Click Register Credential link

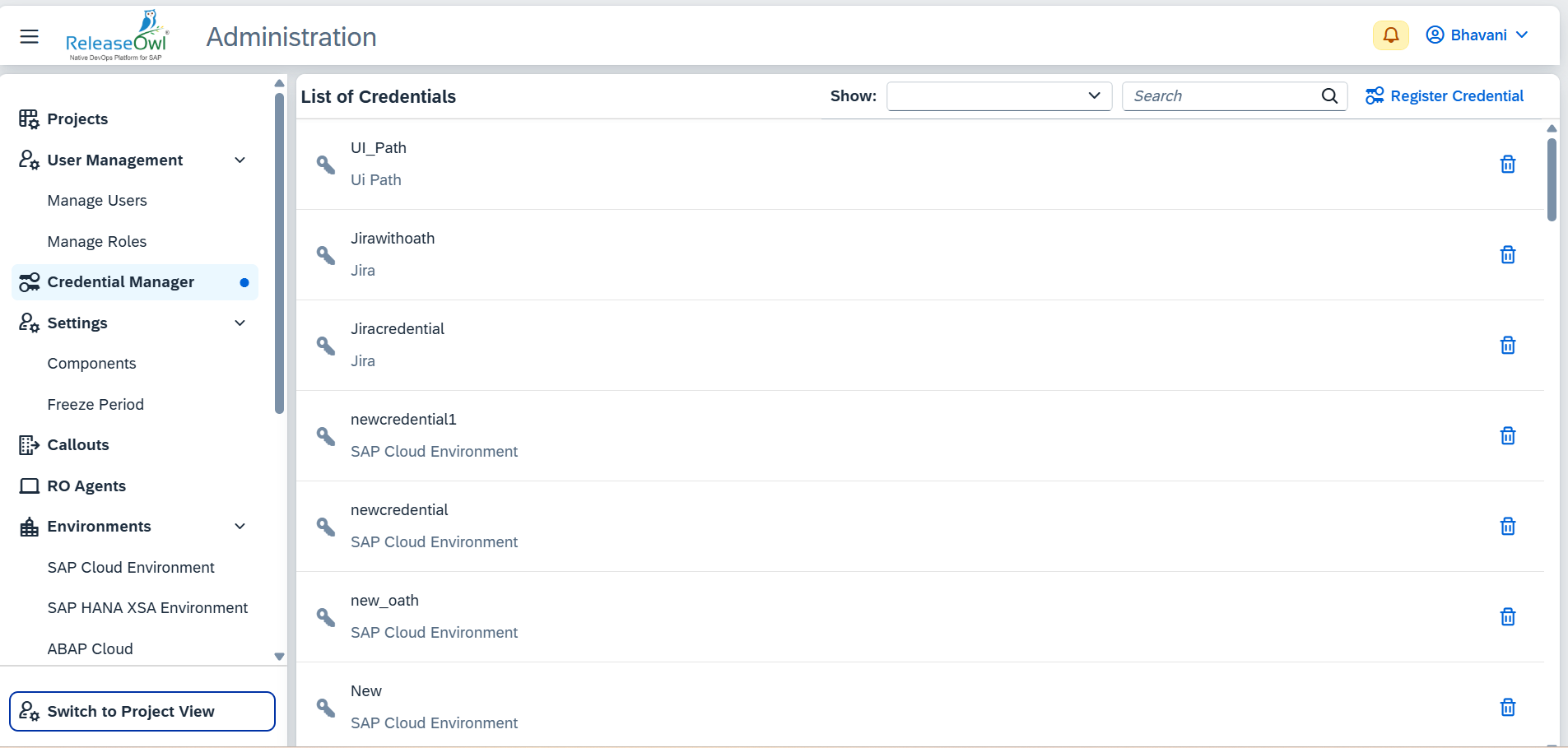[1445, 96]
